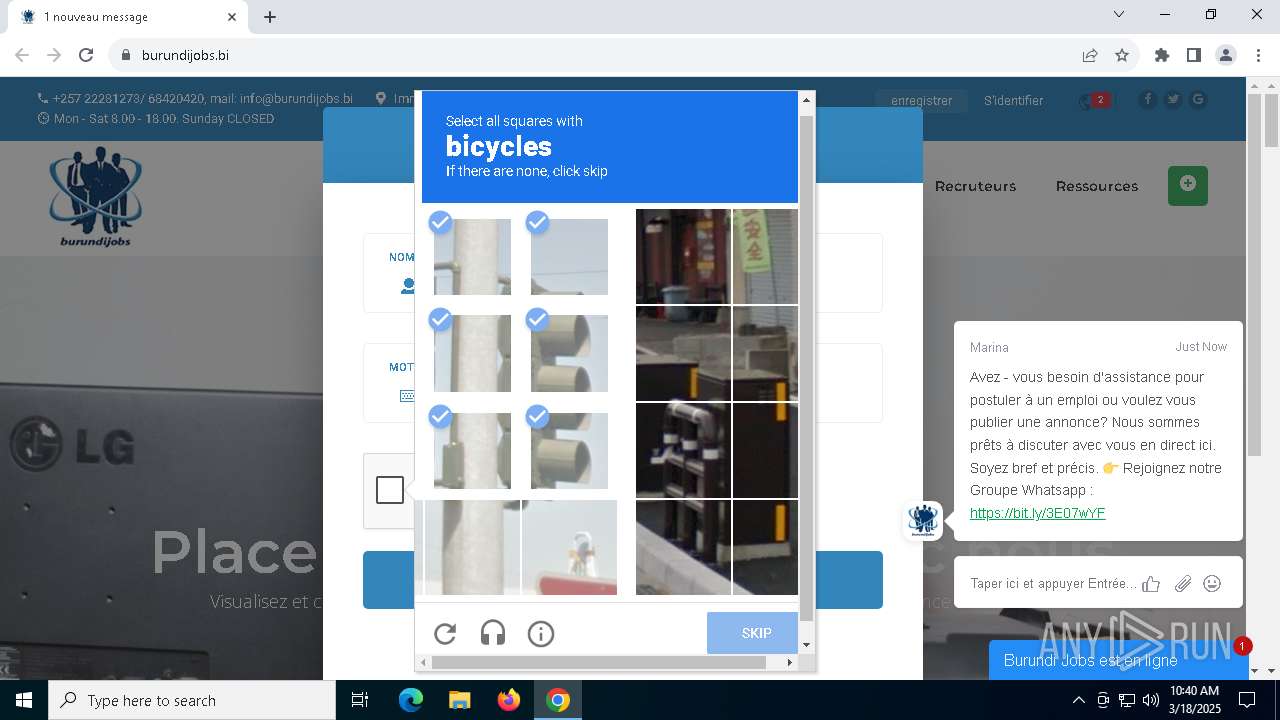The image size is (1280, 720).
Task: Open Windows notification center
Action: point(1247,700)
